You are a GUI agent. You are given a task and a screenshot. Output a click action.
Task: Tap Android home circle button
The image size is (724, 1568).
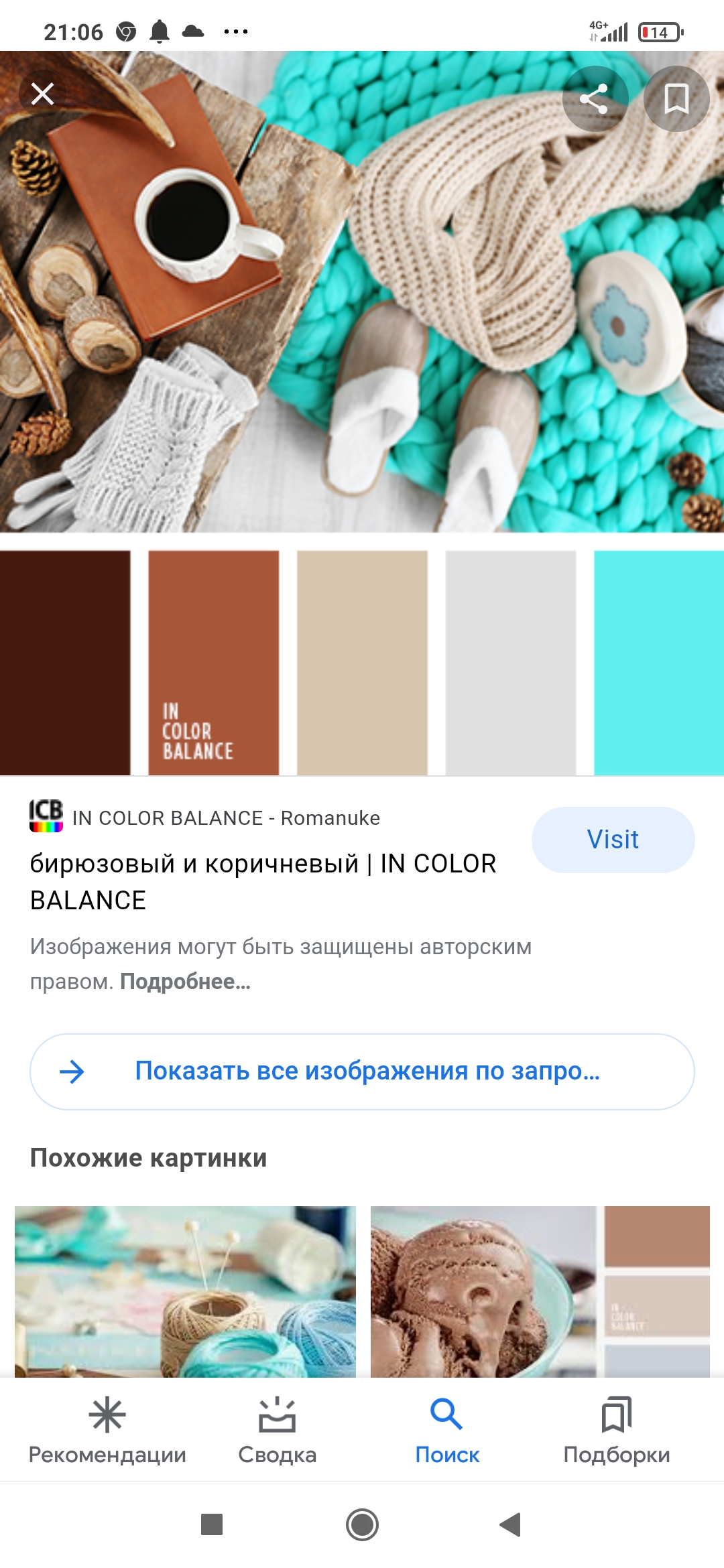(x=362, y=1524)
